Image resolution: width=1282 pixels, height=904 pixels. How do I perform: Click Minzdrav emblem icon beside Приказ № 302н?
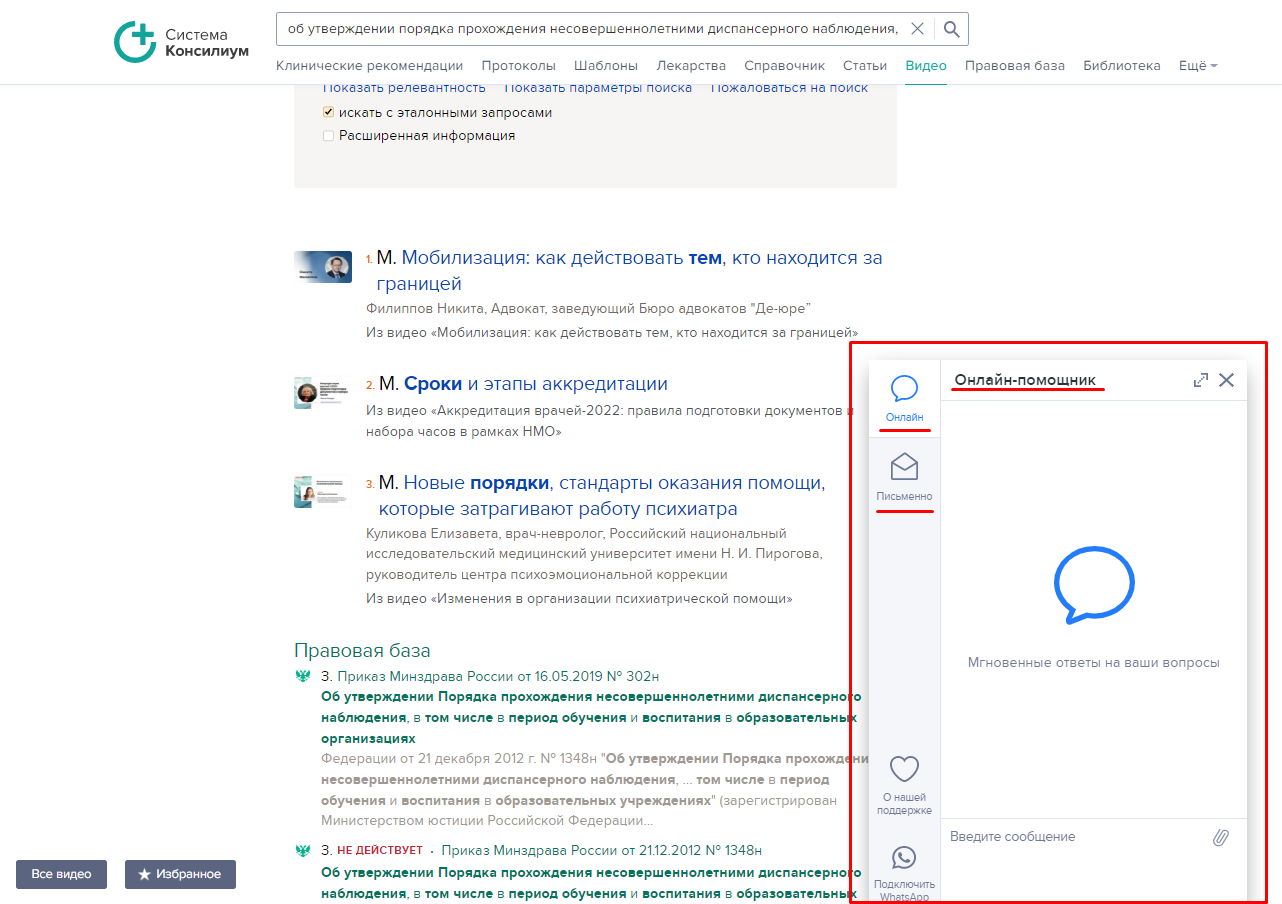[x=303, y=676]
